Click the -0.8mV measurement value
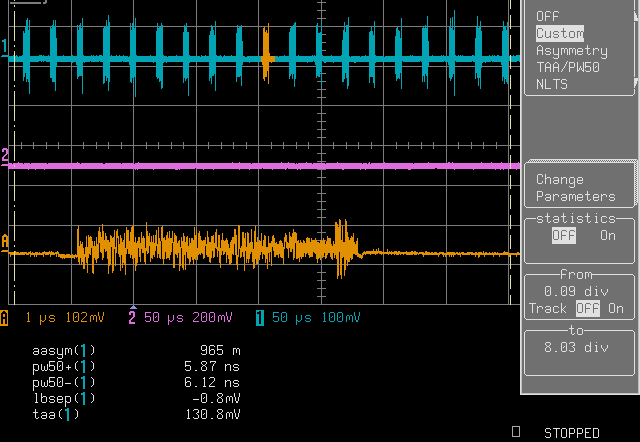This screenshot has height=442, width=640. [x=216, y=398]
